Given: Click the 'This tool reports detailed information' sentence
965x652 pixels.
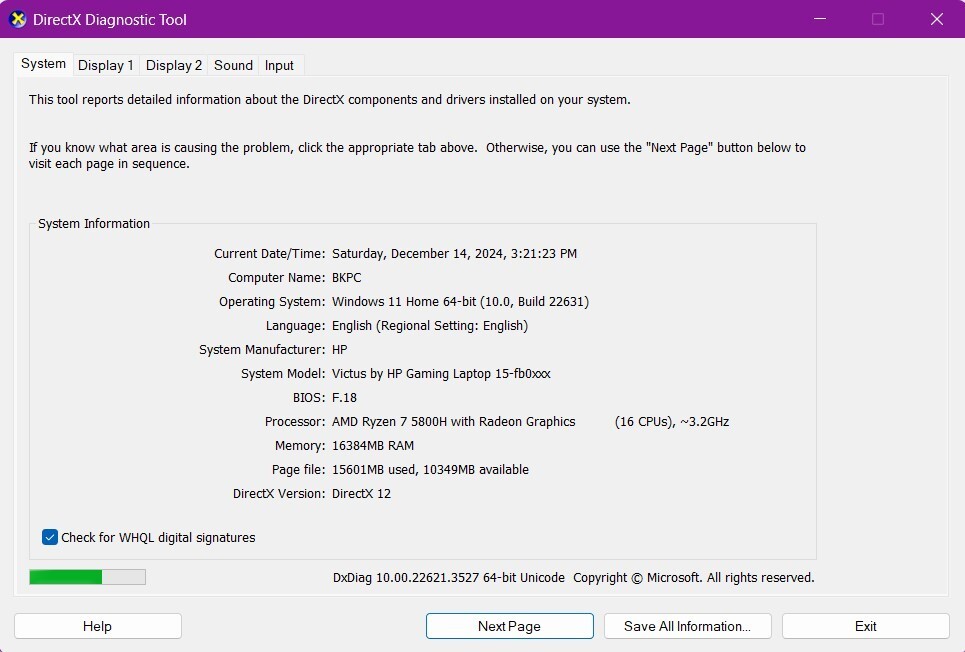Looking at the screenshot, I should 330,100.
